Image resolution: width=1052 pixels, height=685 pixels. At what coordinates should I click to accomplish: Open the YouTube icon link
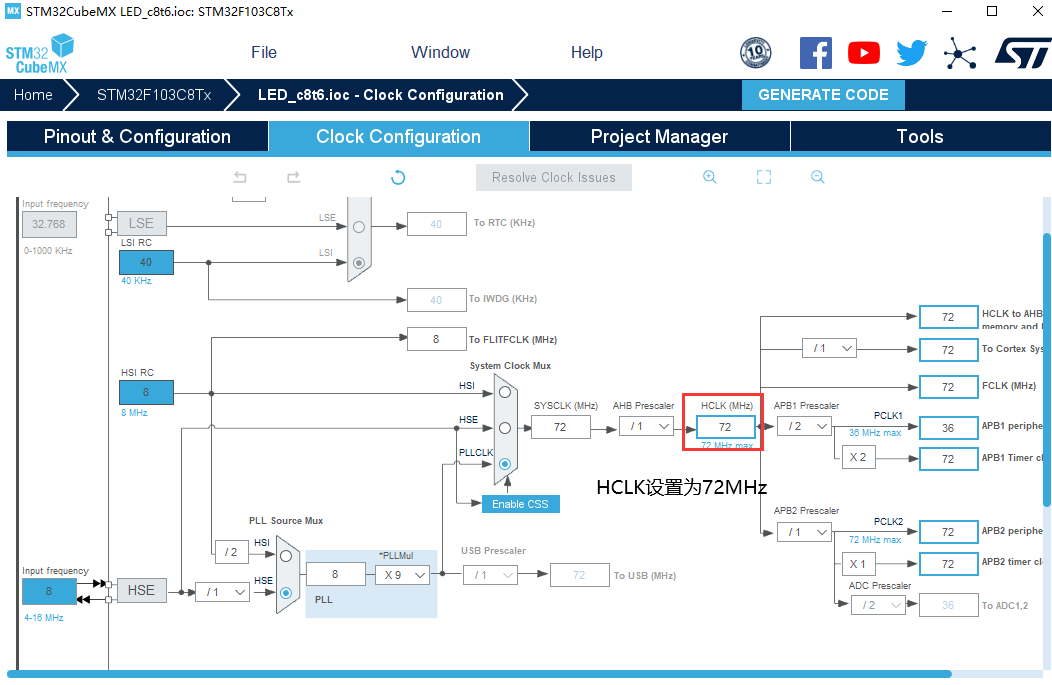click(863, 53)
